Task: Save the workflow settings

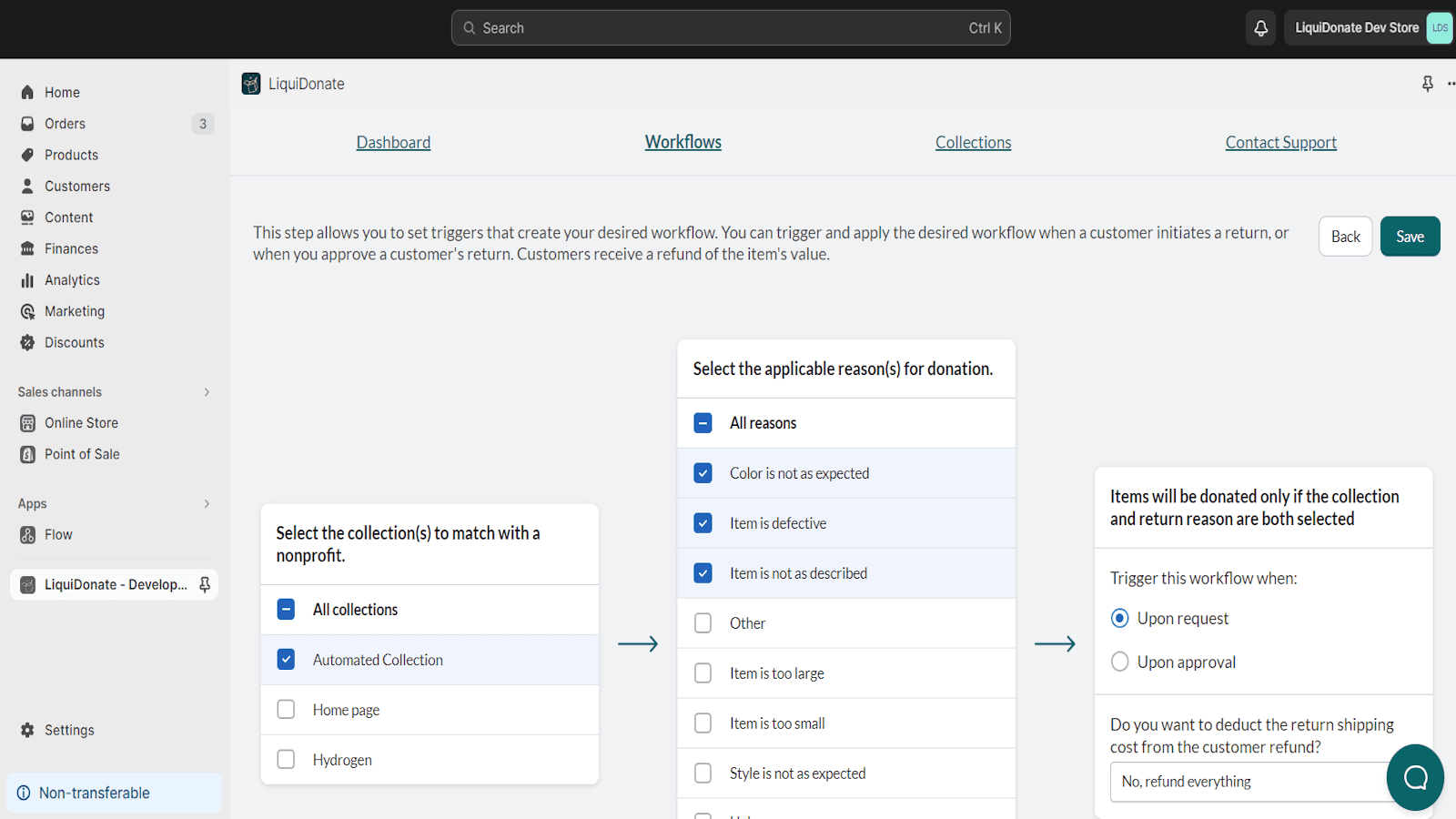Action: pyautogui.click(x=1409, y=237)
